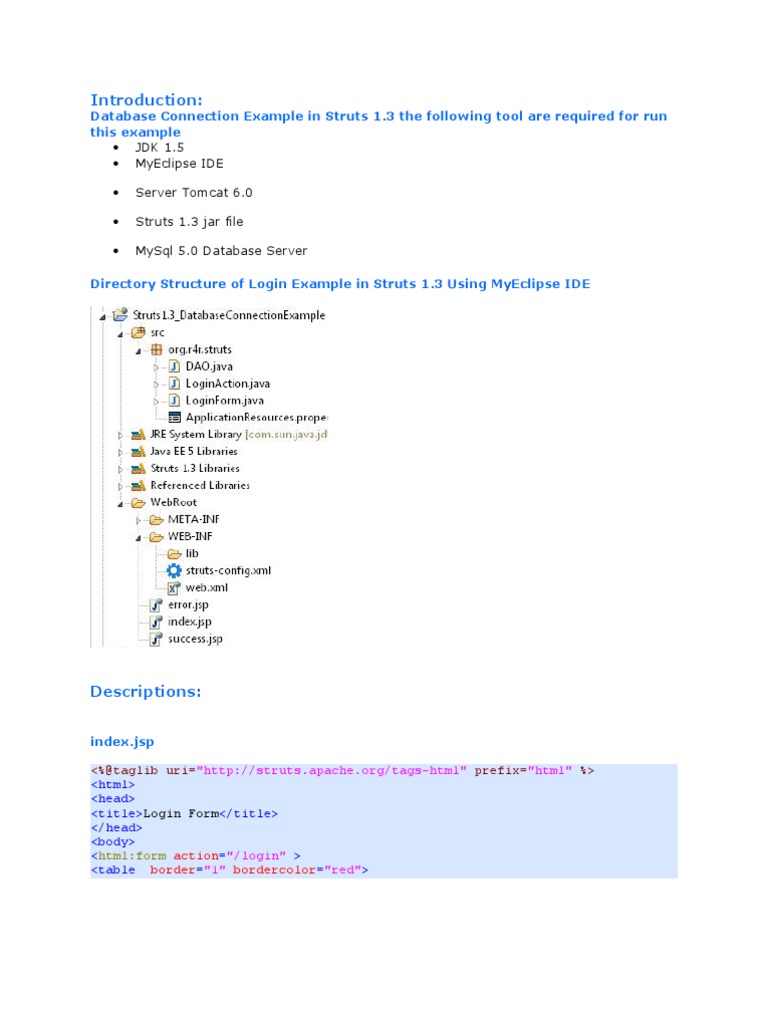Click the JRE System Library icon

138,434
